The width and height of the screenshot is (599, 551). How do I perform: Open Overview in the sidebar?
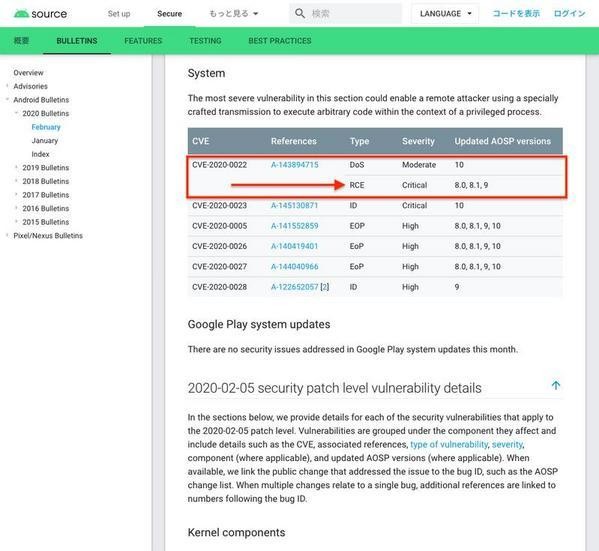tap(28, 73)
